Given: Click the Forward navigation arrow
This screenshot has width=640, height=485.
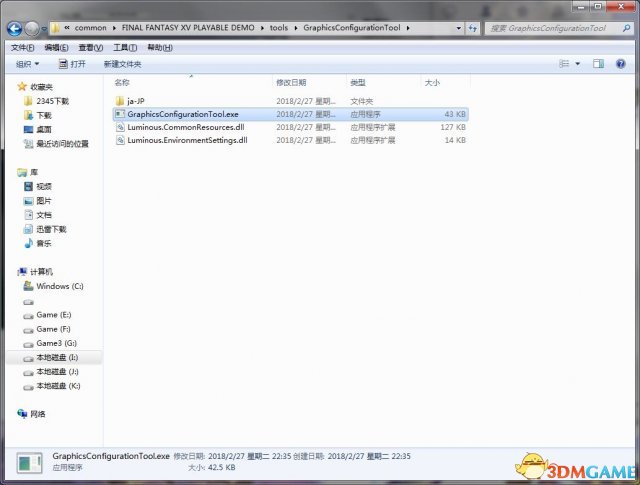Looking at the screenshot, I should 32,29.
